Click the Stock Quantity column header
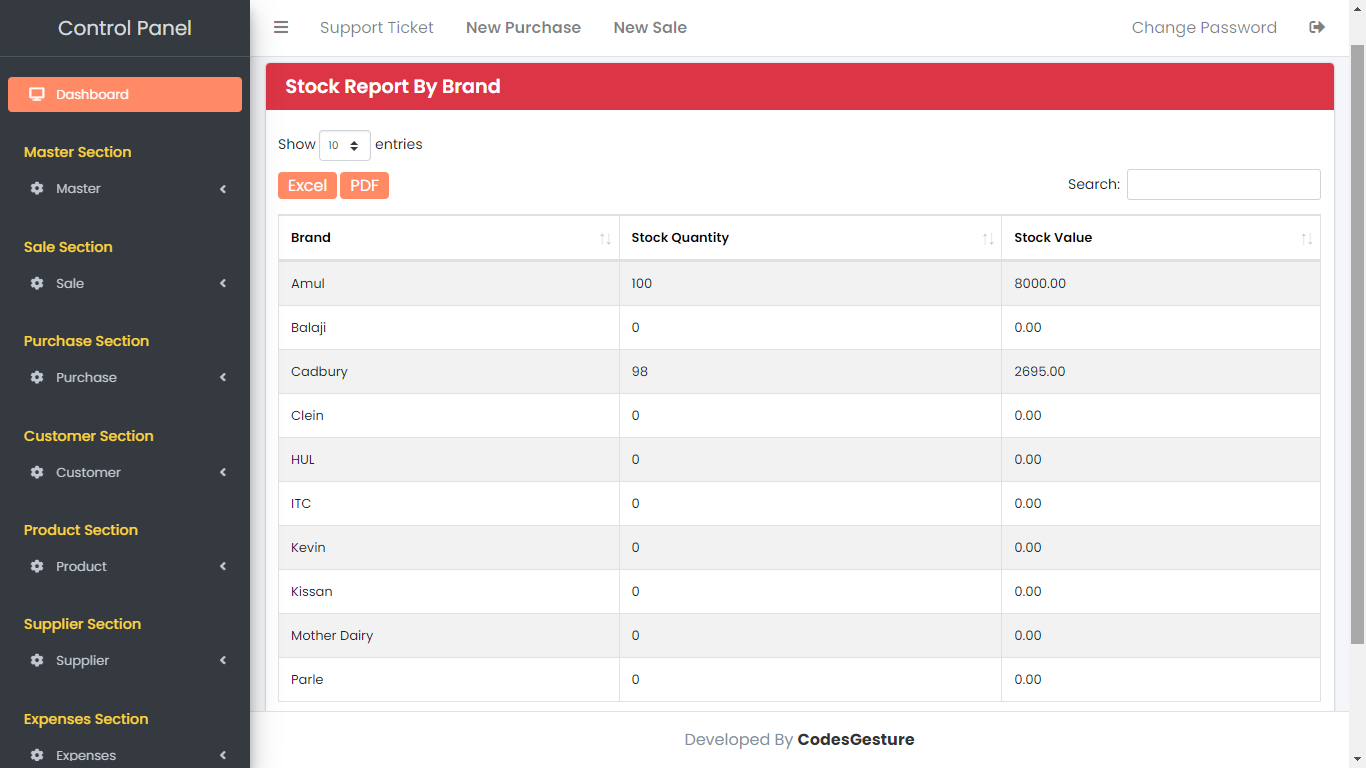The height and width of the screenshot is (768, 1366). click(x=810, y=238)
